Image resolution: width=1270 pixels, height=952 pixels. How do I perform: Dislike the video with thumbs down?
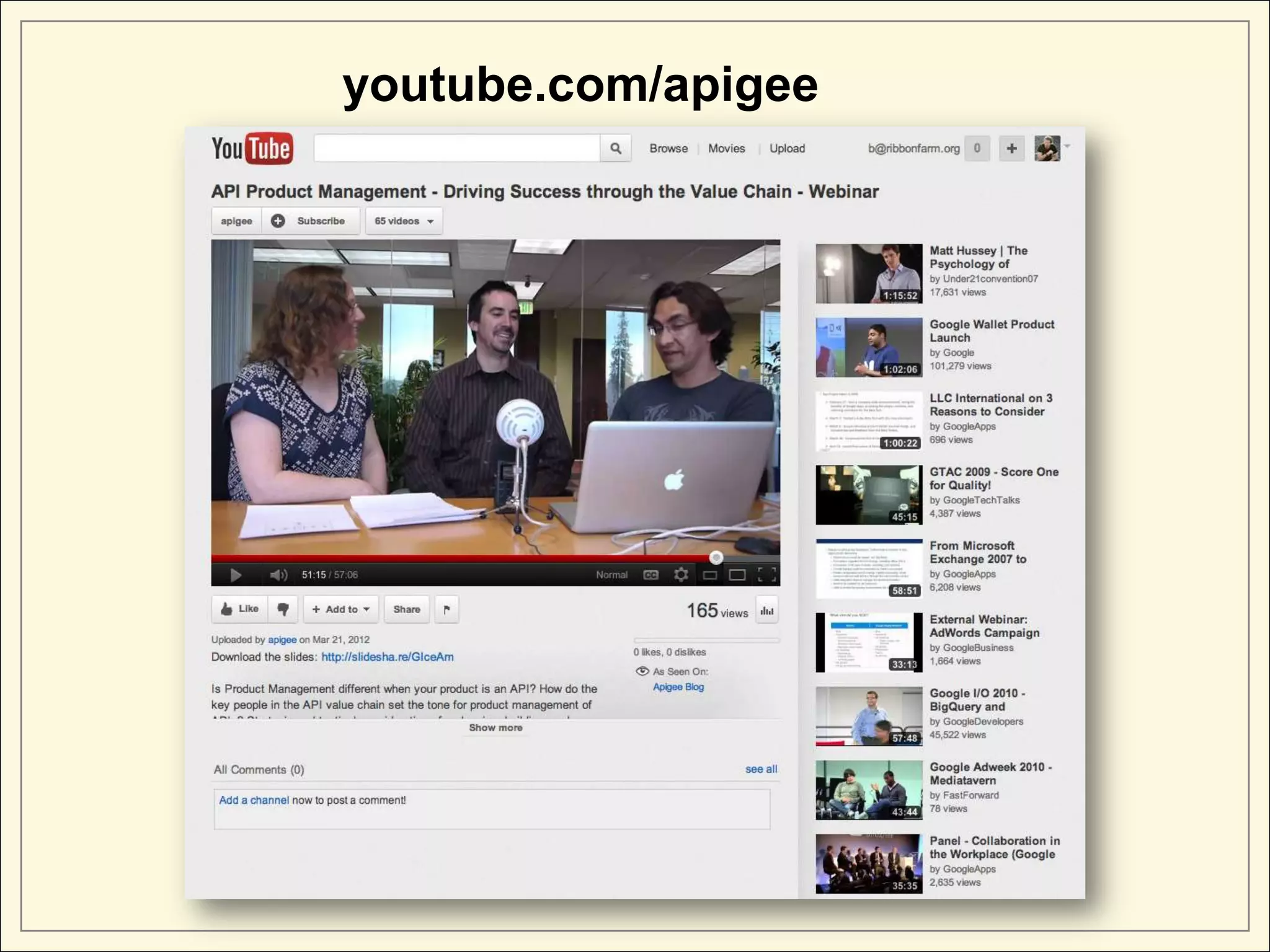click(283, 609)
